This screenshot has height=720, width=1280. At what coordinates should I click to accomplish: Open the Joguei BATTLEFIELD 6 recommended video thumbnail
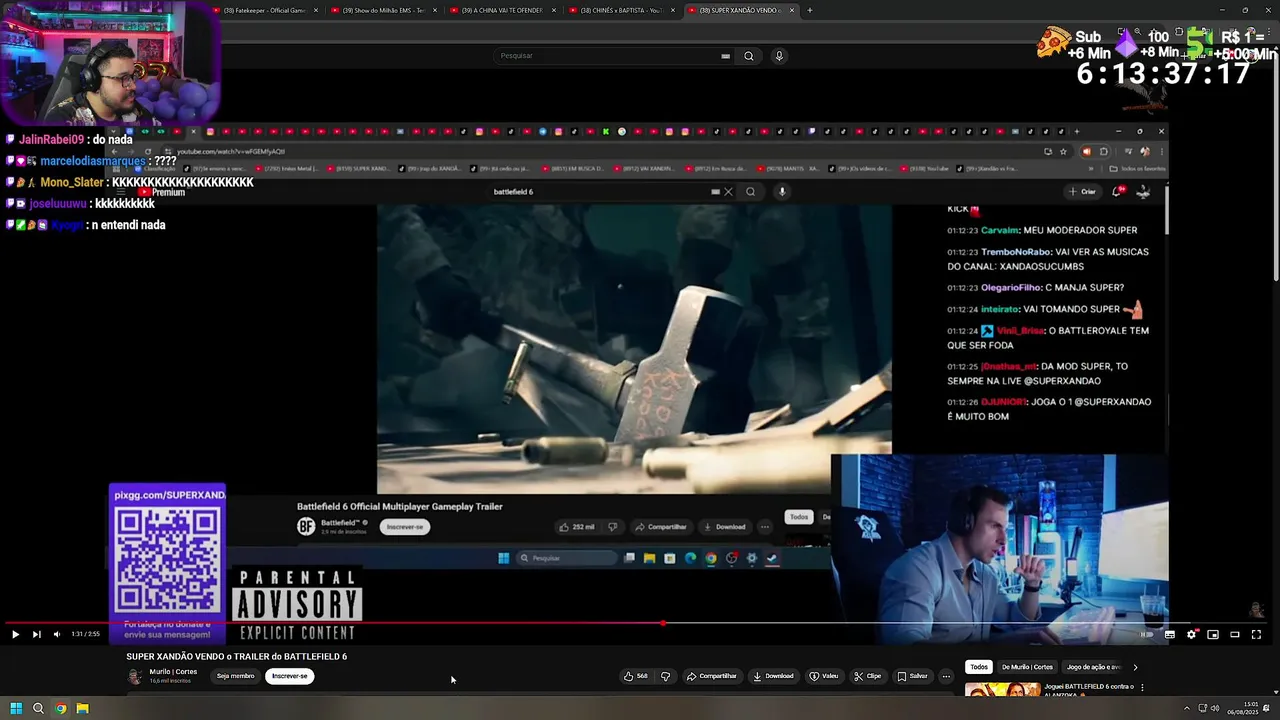pyautogui.click(x=1002, y=689)
